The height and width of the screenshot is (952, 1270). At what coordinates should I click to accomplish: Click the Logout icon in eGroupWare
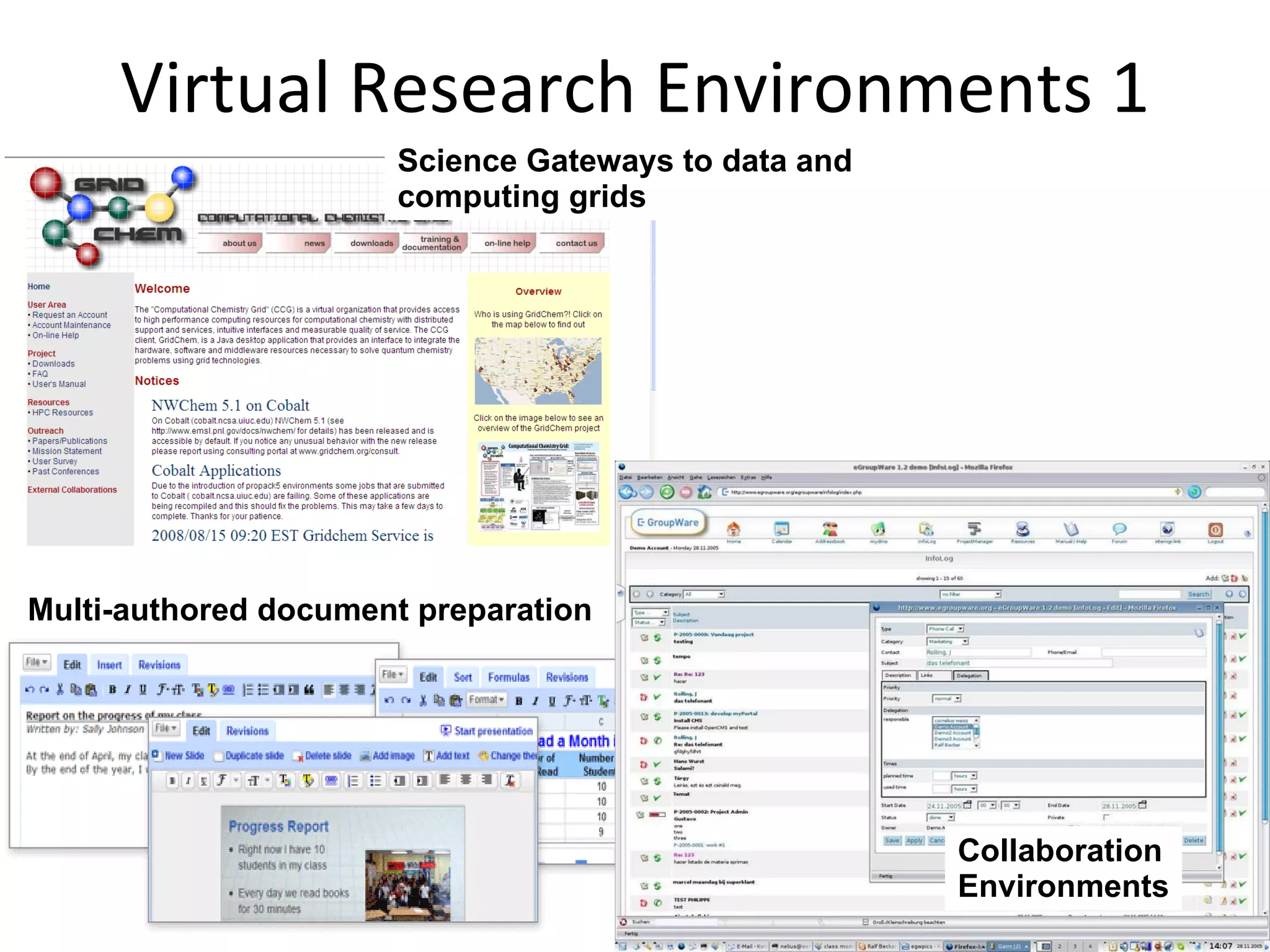pyautogui.click(x=1215, y=529)
